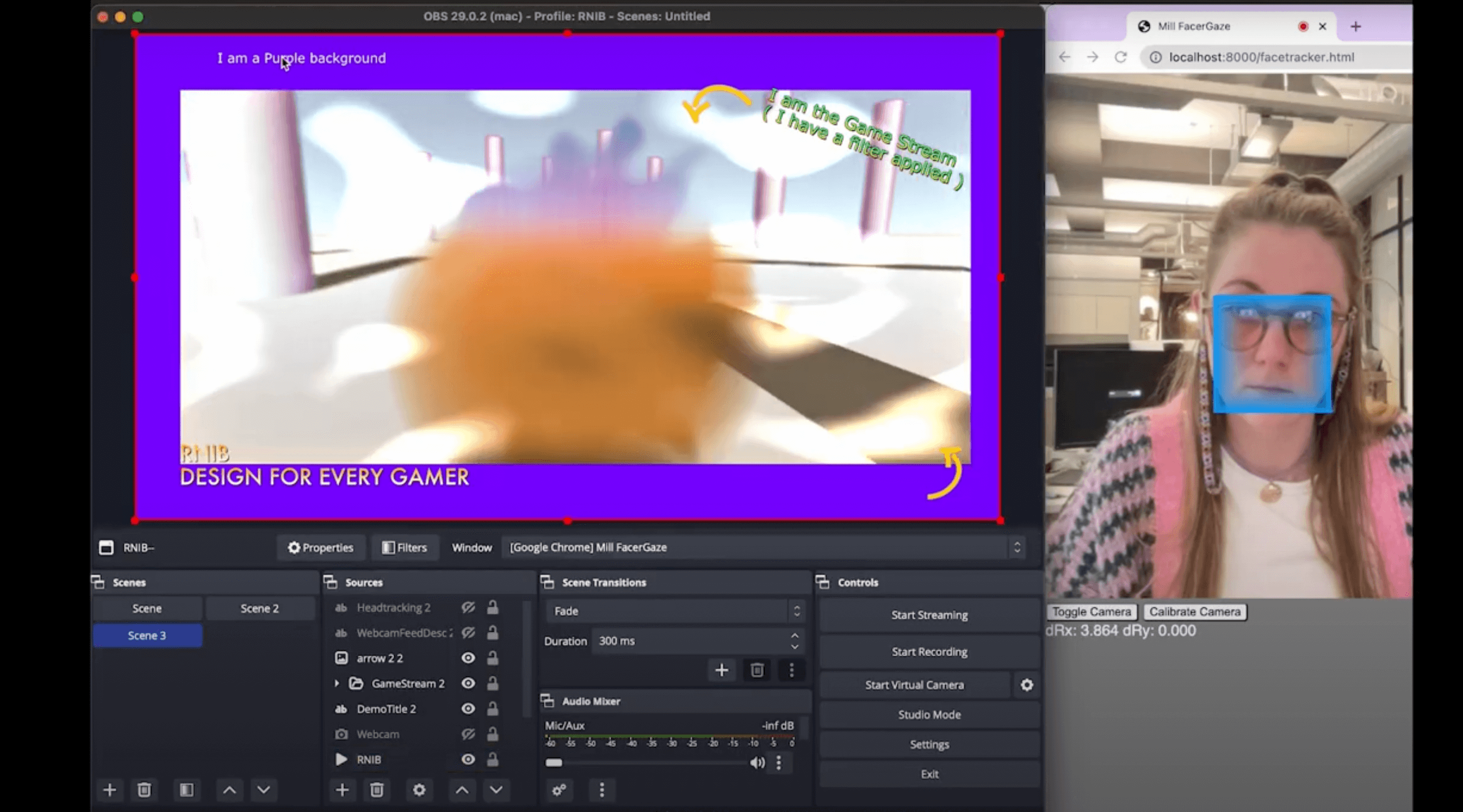The width and height of the screenshot is (1463, 812).
Task: Unlock the Headtracking 2 source
Action: click(492, 607)
